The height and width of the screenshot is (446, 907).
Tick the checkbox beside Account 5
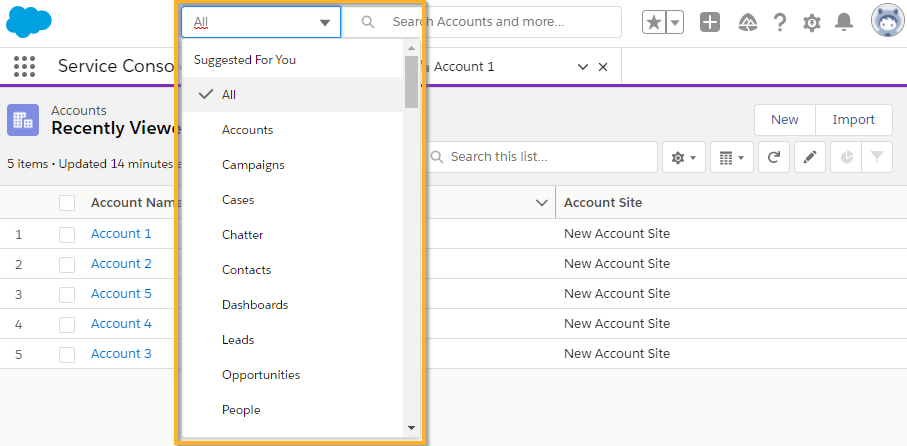pyautogui.click(x=67, y=294)
